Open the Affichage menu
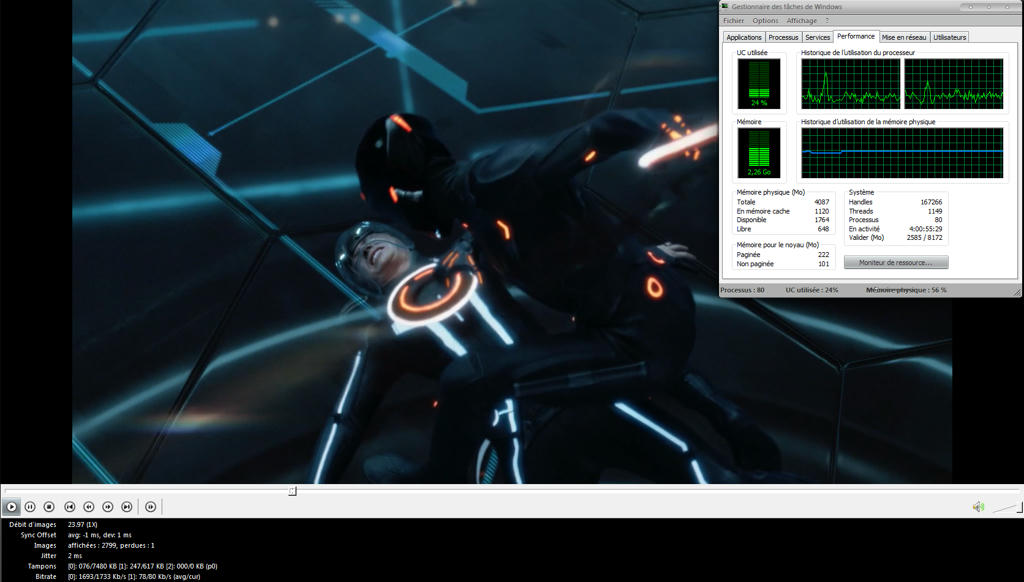This screenshot has width=1024, height=582. click(801, 20)
